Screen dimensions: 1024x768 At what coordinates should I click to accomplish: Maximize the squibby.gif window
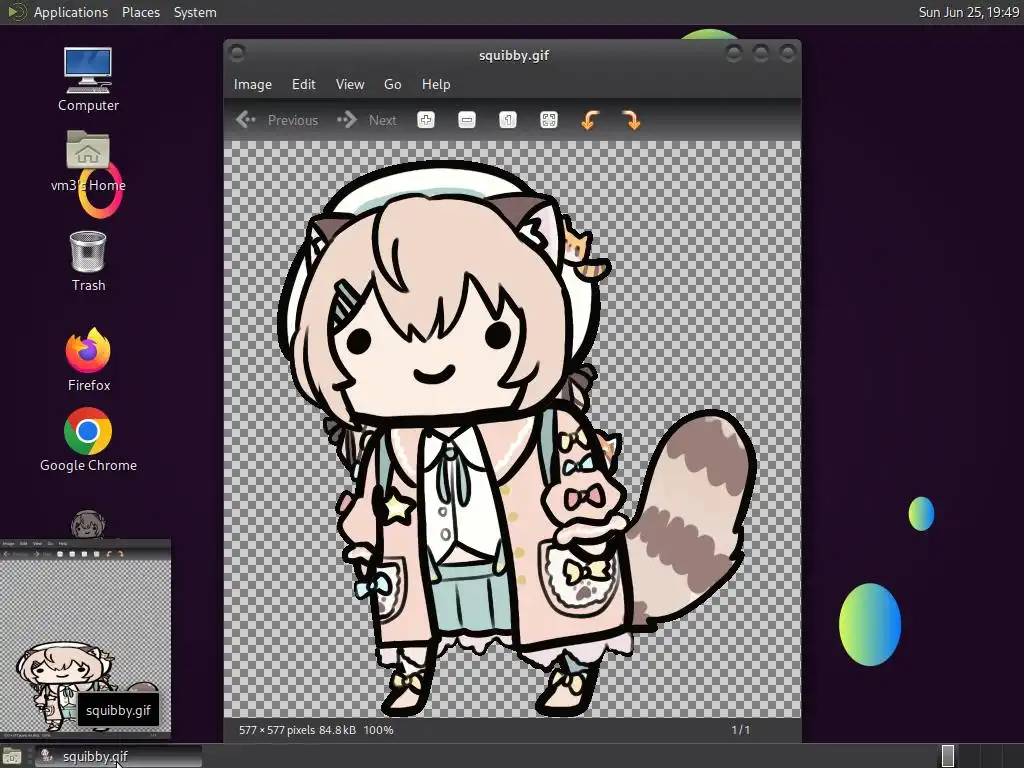[x=761, y=53]
